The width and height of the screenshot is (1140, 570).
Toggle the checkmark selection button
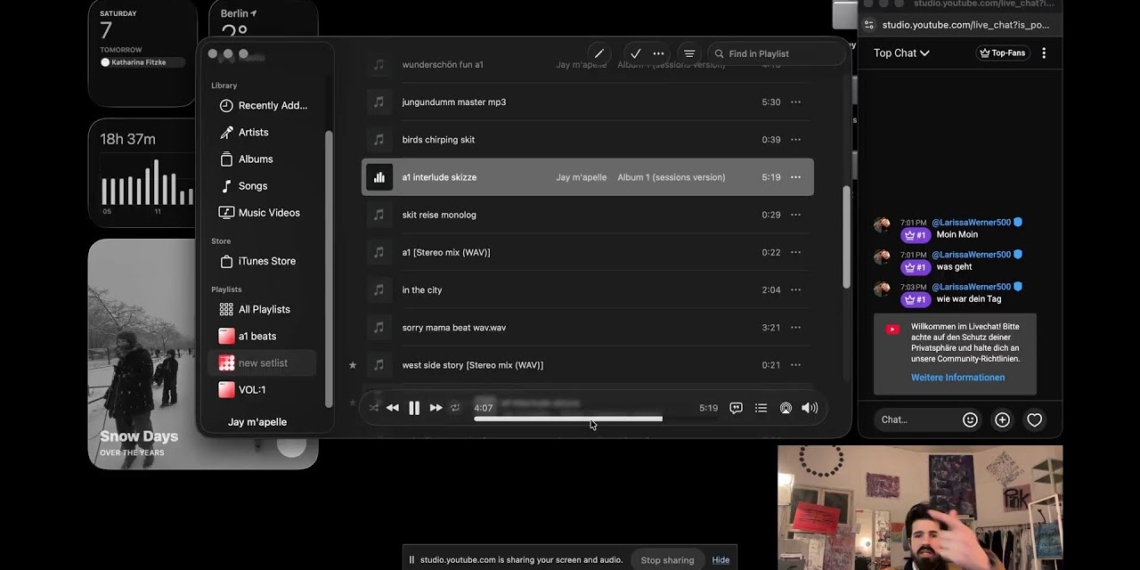[635, 54]
